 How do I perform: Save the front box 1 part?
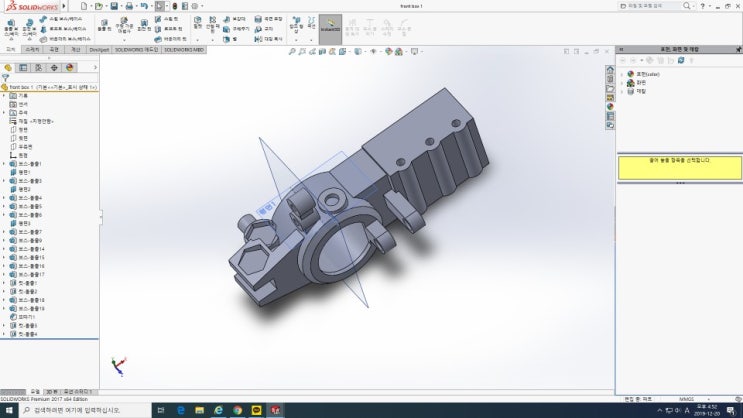point(114,6)
